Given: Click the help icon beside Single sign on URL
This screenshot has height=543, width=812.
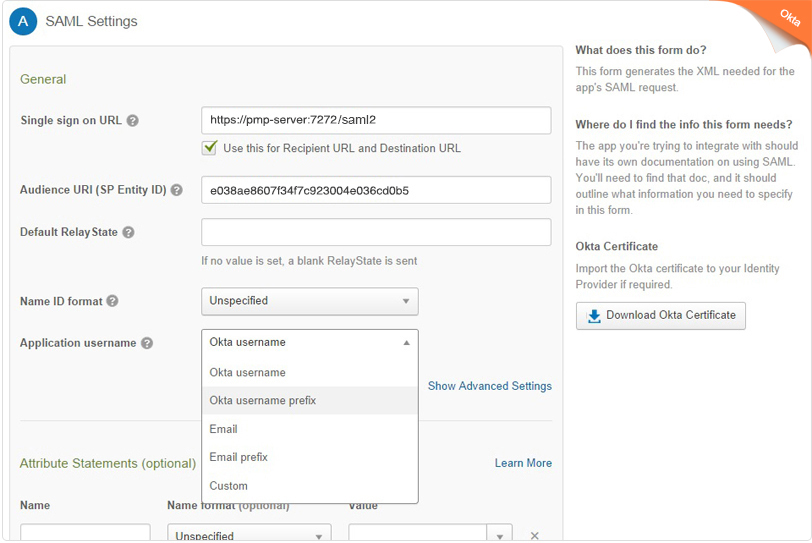Looking at the screenshot, I should click(x=133, y=121).
